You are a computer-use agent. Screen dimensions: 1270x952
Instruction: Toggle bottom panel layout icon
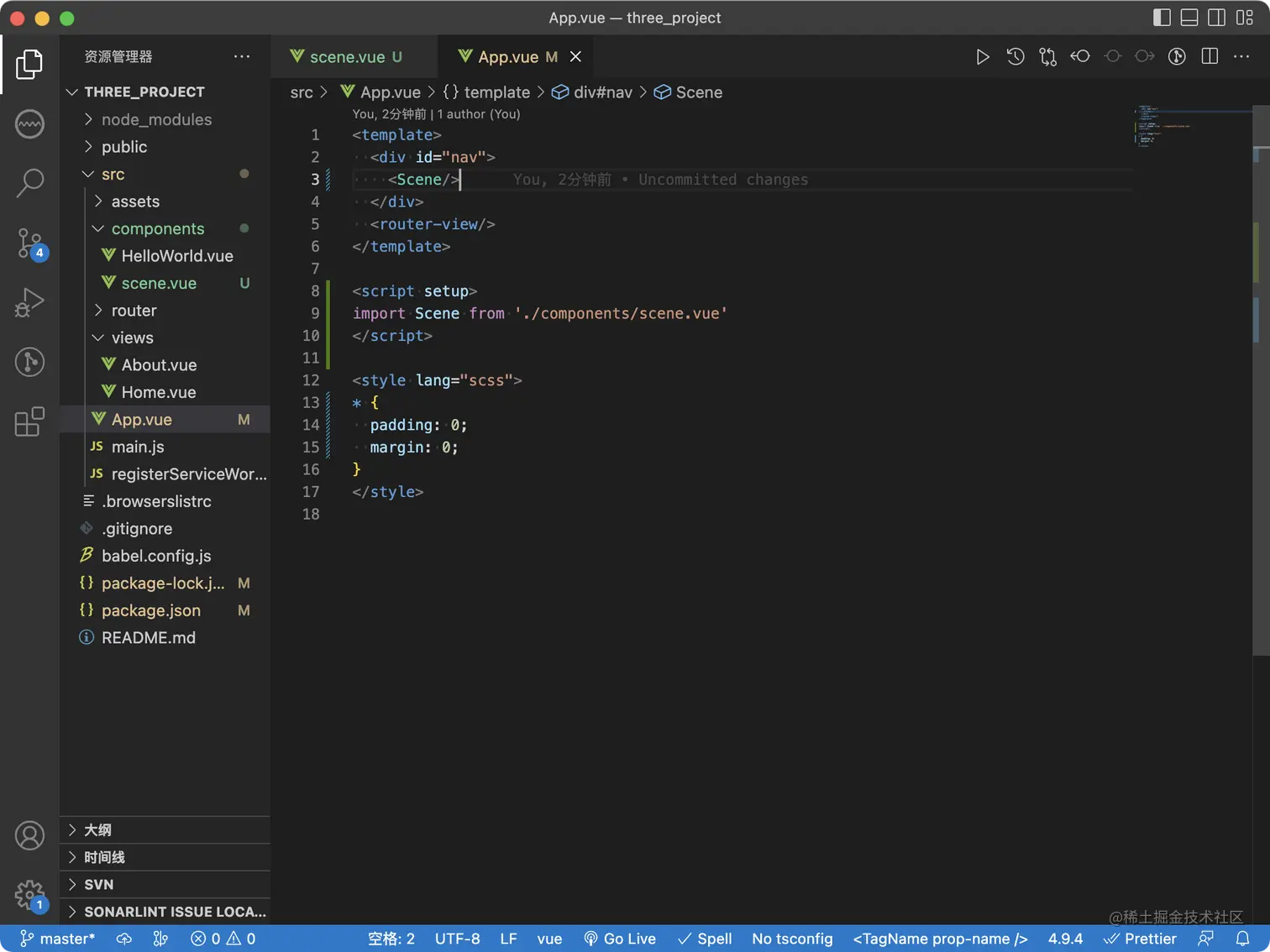pyautogui.click(x=1189, y=18)
